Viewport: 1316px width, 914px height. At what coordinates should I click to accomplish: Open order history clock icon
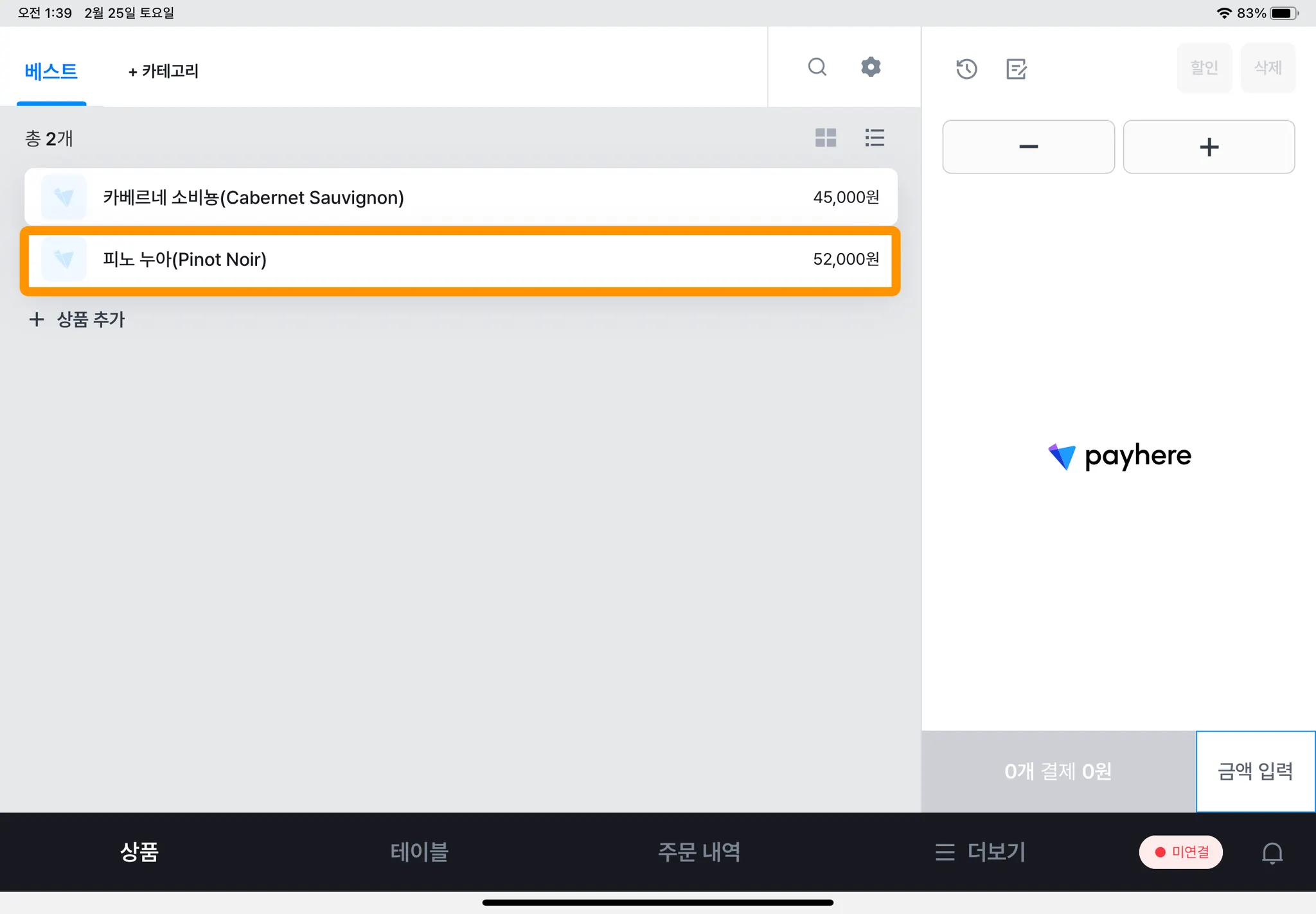(x=966, y=69)
